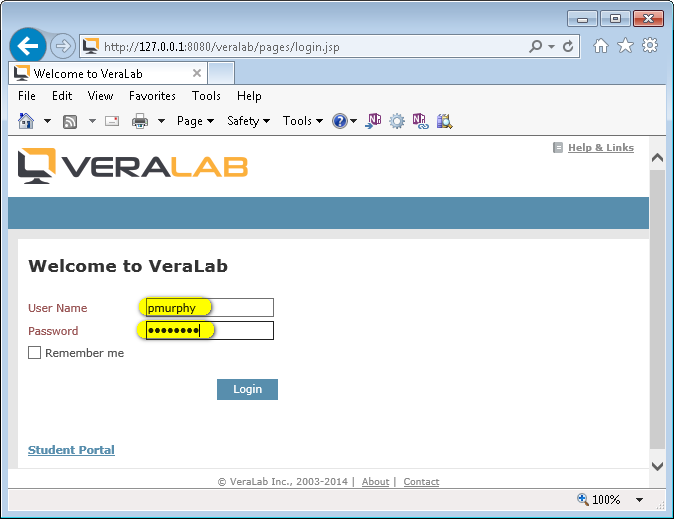The height and width of the screenshot is (519, 674).
Task: Click the VeraLab Inc. copyright text
Action: [283, 482]
